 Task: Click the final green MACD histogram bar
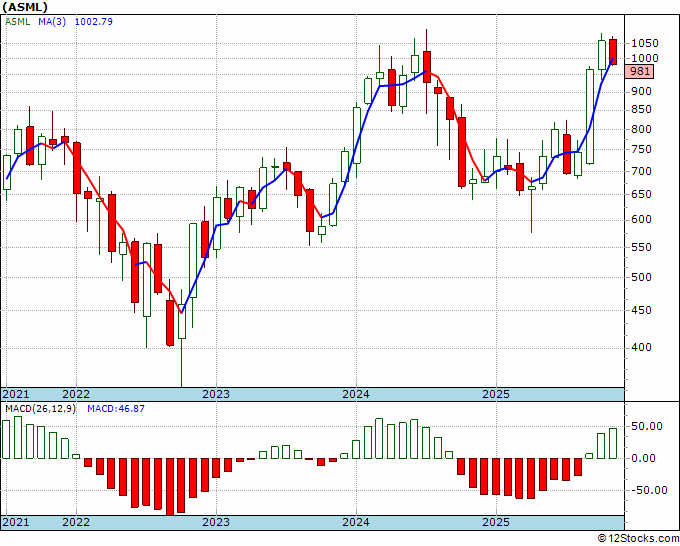point(613,443)
